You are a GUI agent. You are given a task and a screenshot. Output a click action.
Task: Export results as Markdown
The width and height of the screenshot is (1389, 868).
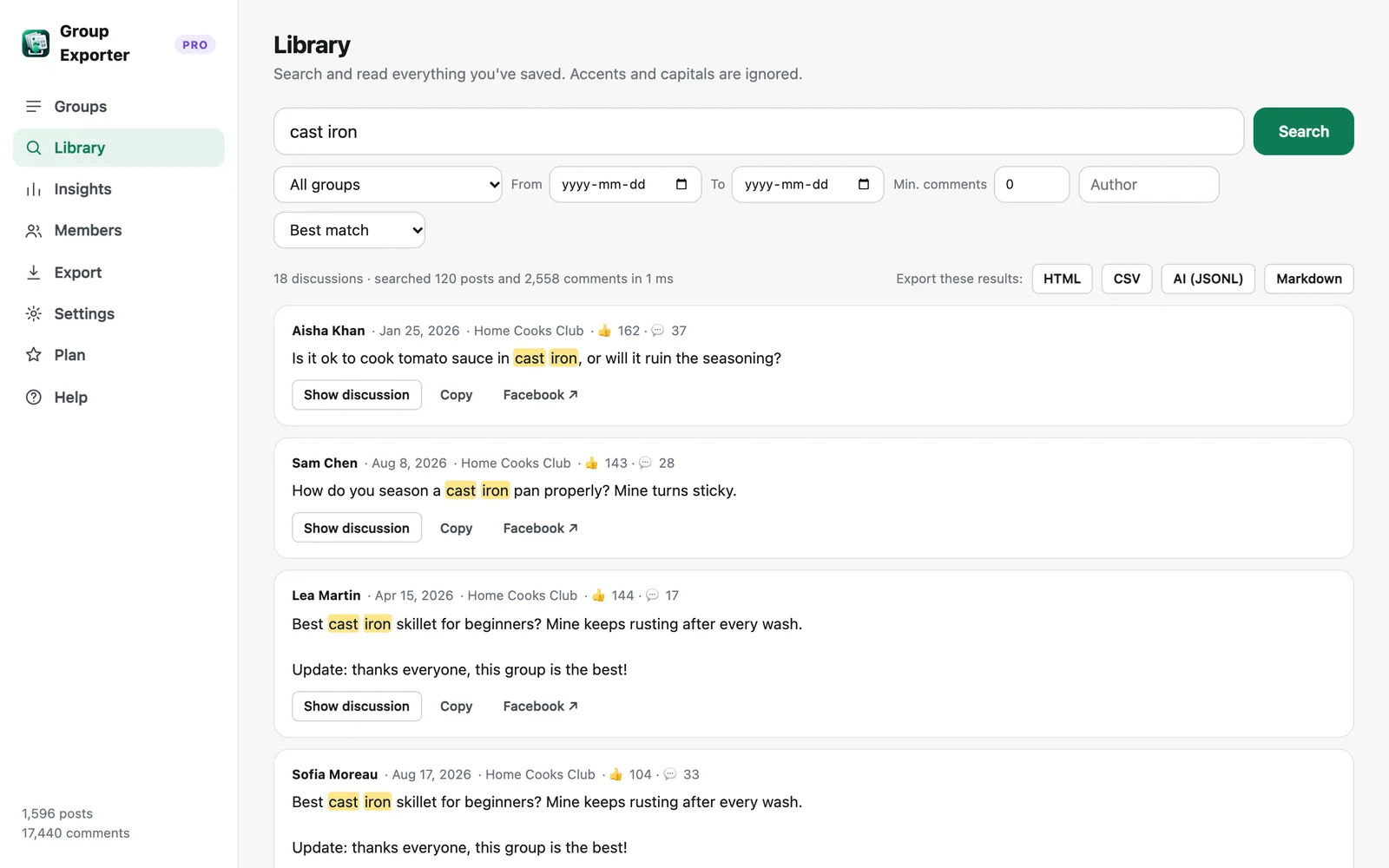pos(1308,279)
